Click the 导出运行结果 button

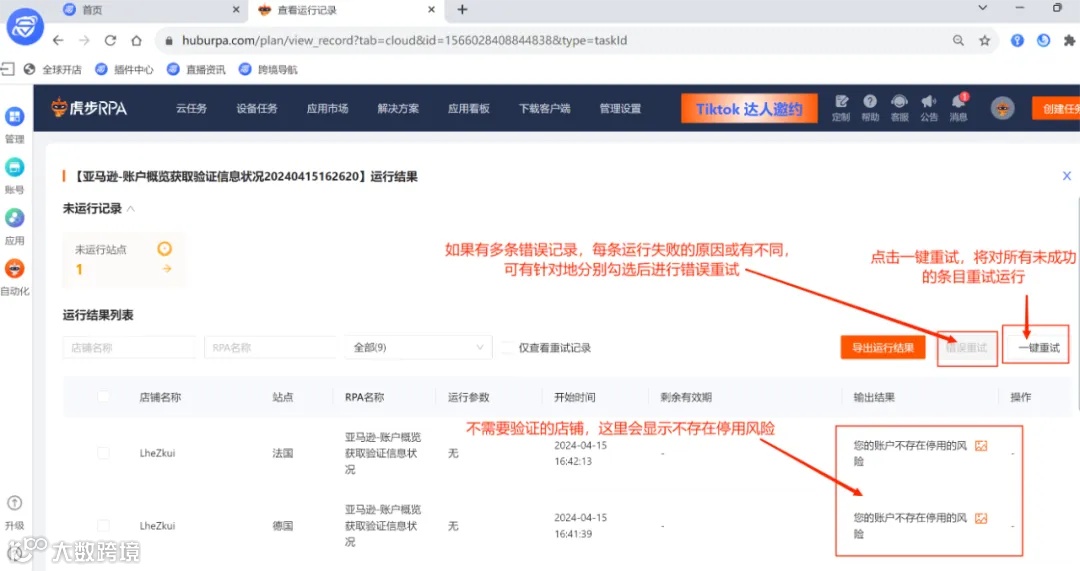883,348
